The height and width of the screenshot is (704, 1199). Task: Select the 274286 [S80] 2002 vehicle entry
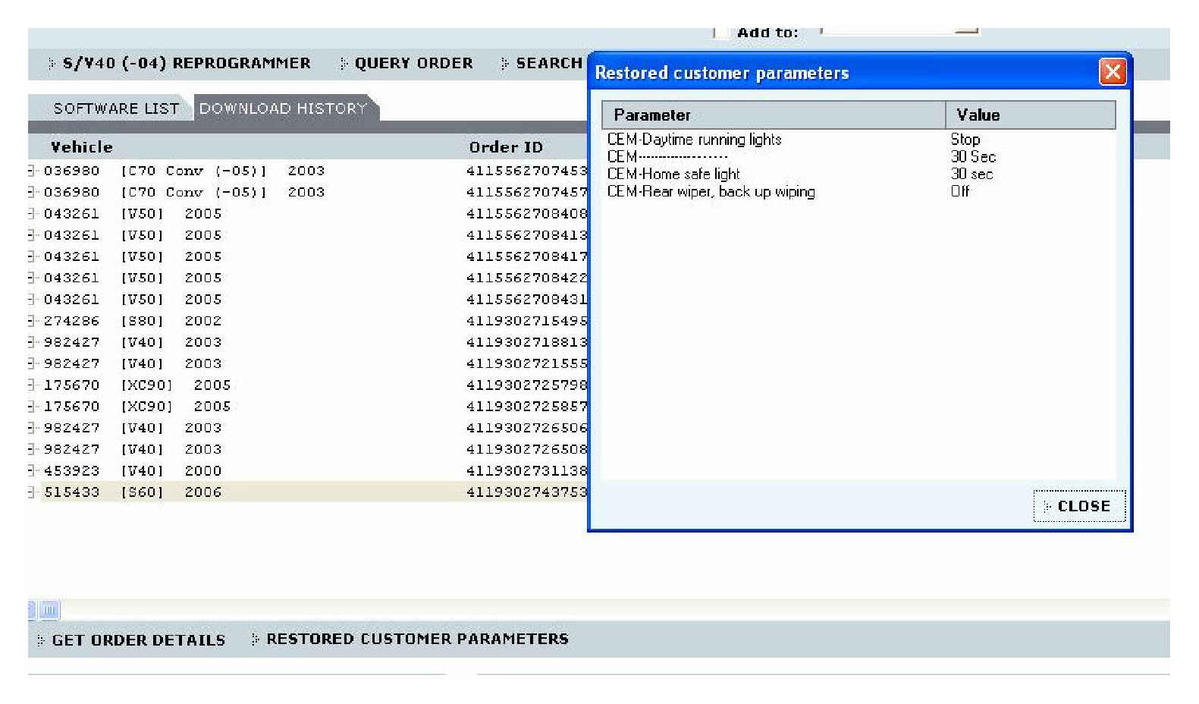(x=132, y=321)
